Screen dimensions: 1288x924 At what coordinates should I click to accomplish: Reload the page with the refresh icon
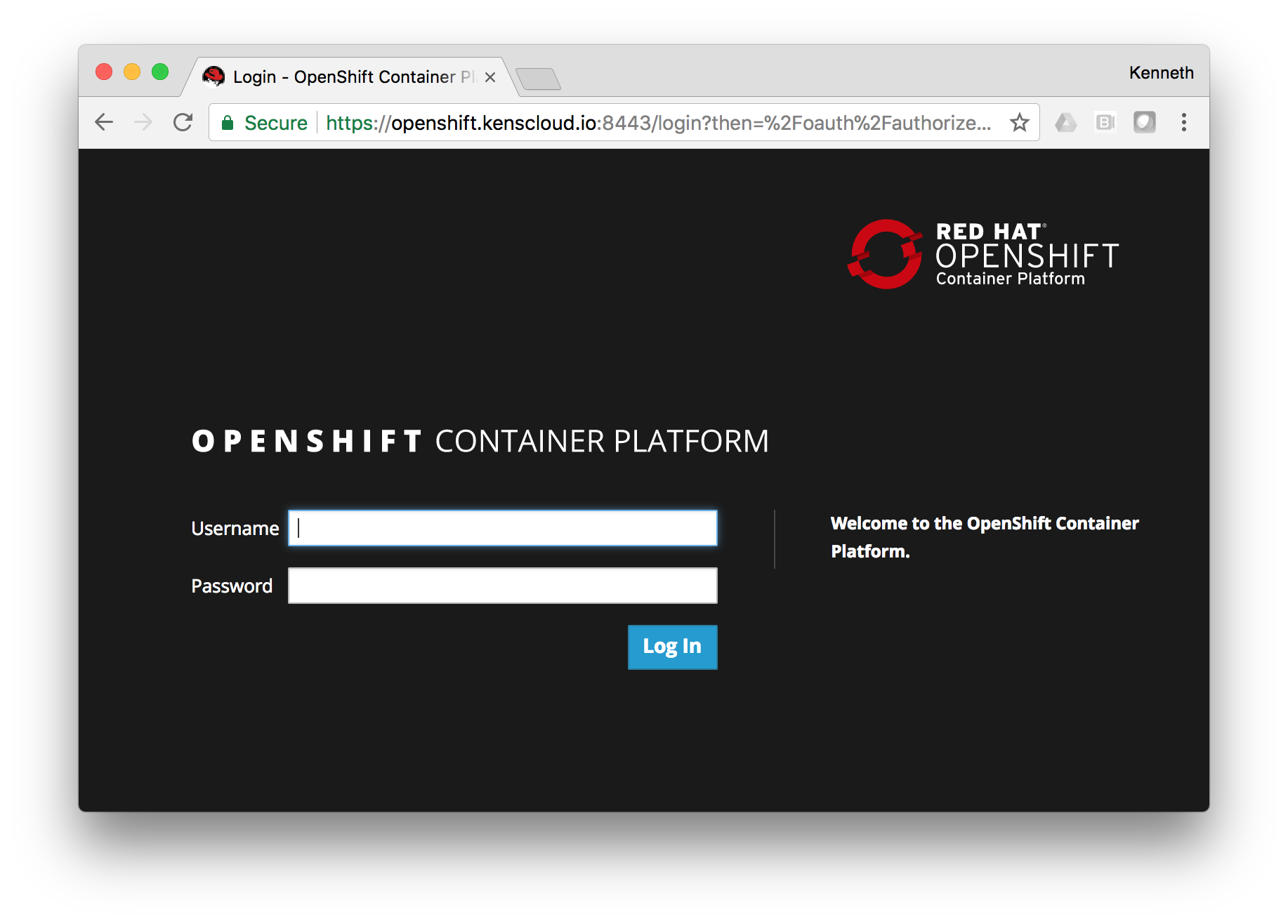[183, 122]
